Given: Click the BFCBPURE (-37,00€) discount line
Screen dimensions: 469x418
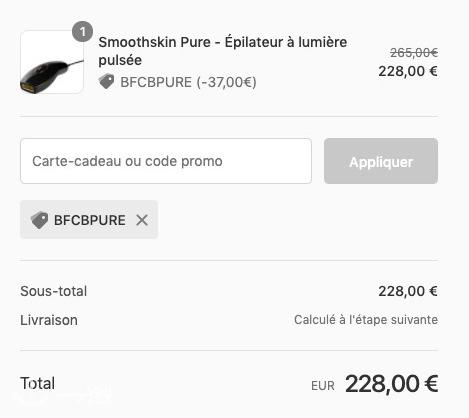Looking at the screenshot, I should pyautogui.click(x=188, y=82).
